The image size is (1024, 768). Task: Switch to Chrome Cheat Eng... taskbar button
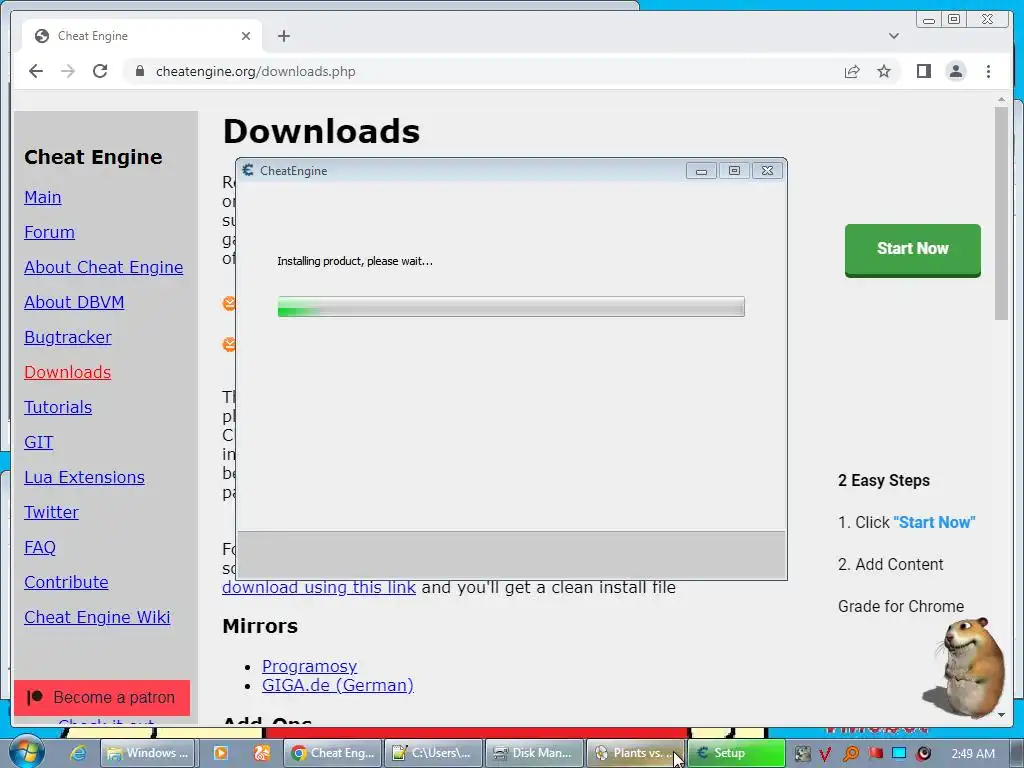coord(334,753)
